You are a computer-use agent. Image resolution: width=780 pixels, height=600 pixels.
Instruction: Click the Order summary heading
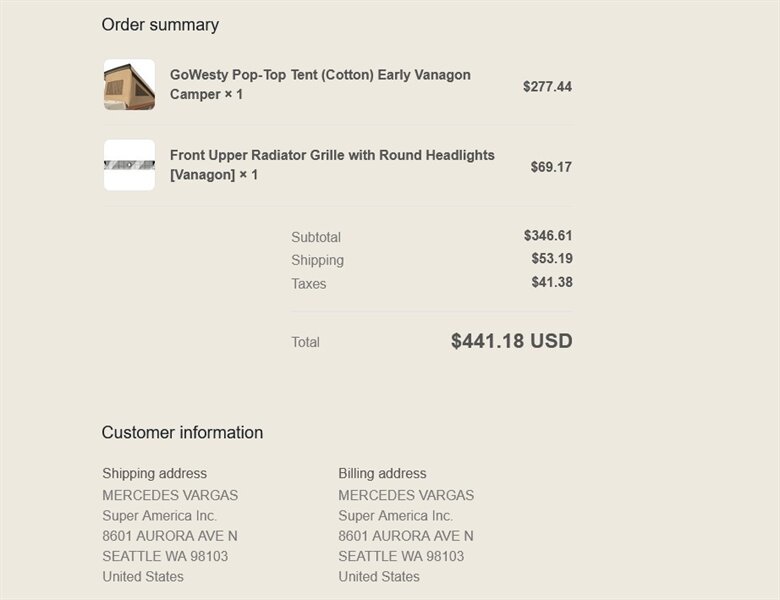pyautogui.click(x=160, y=25)
